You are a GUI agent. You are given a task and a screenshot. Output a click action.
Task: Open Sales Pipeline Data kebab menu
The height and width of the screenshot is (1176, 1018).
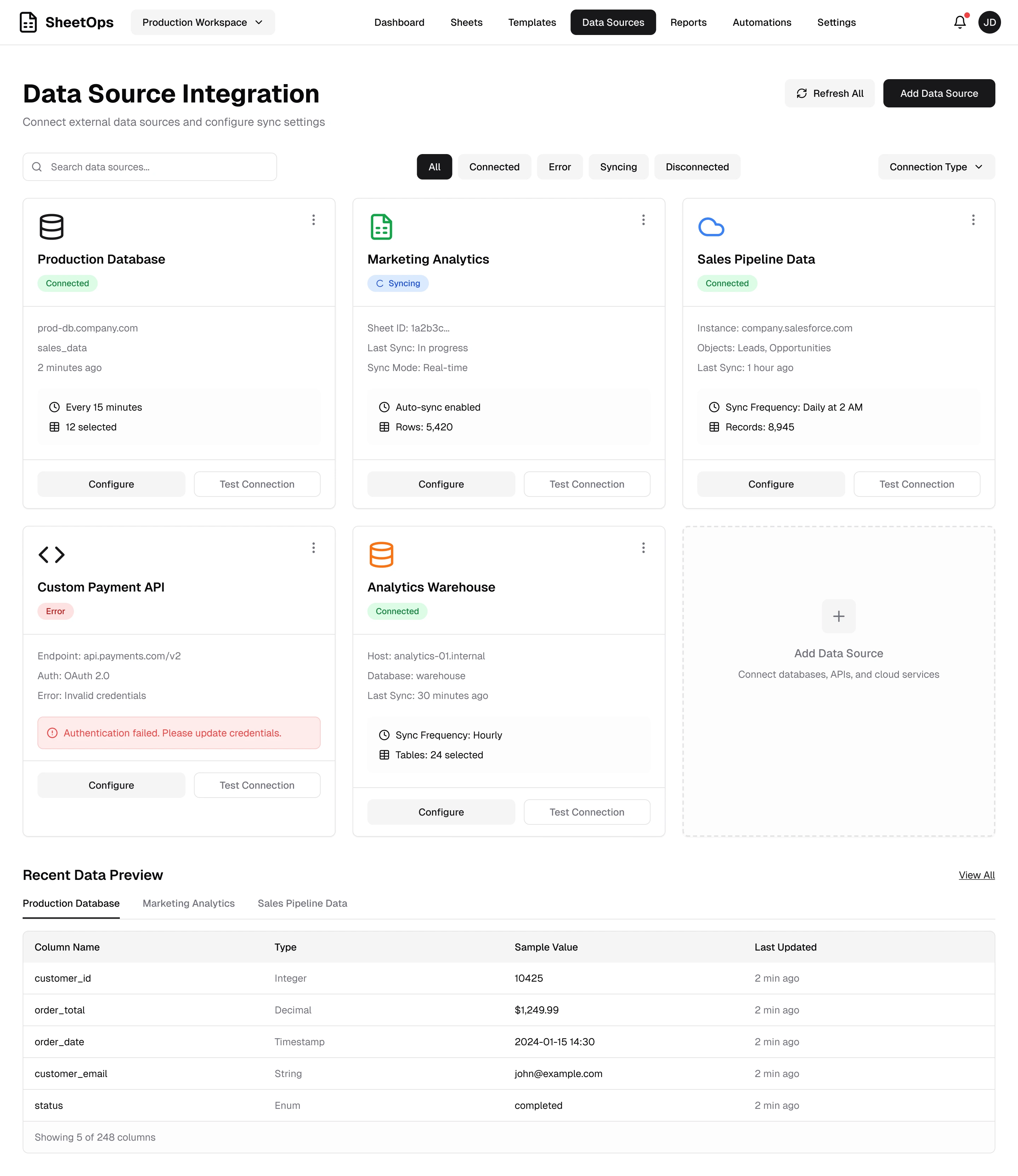coord(973,220)
